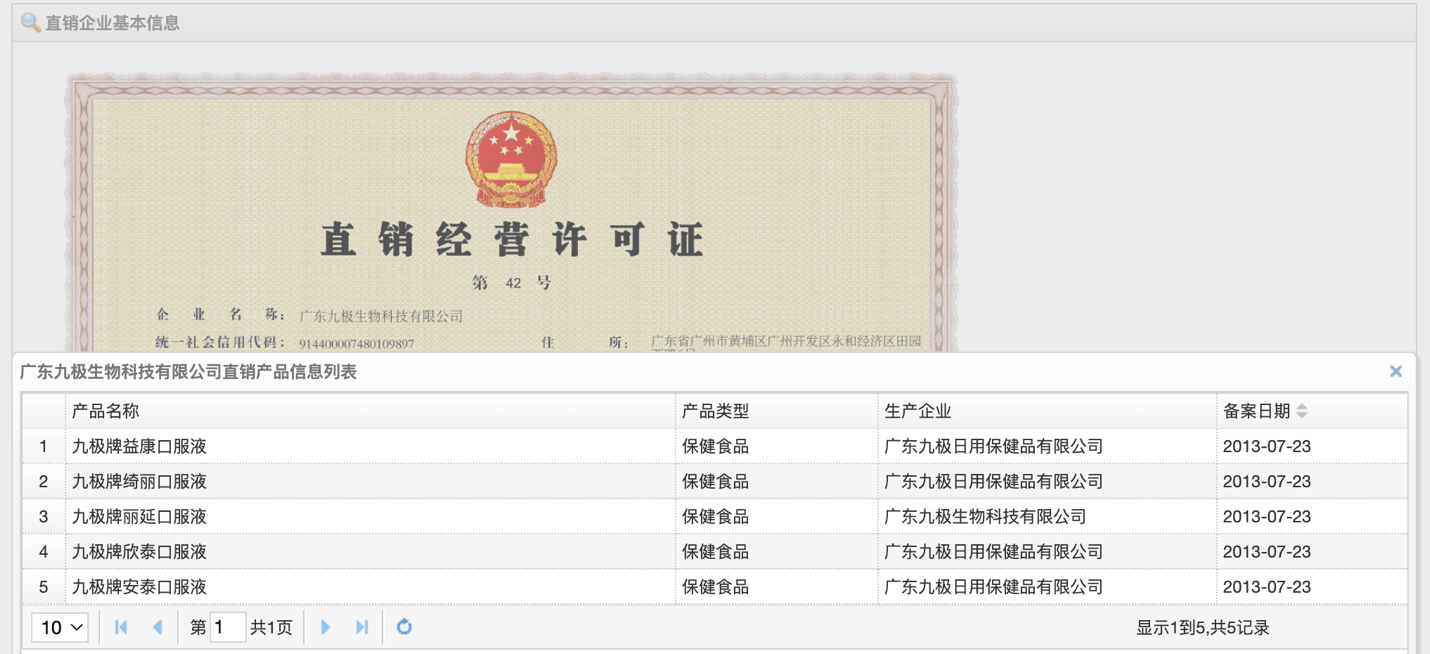Select row 九极牌丽延口服液
Viewport: 1430px width, 654px height.
pos(715,516)
